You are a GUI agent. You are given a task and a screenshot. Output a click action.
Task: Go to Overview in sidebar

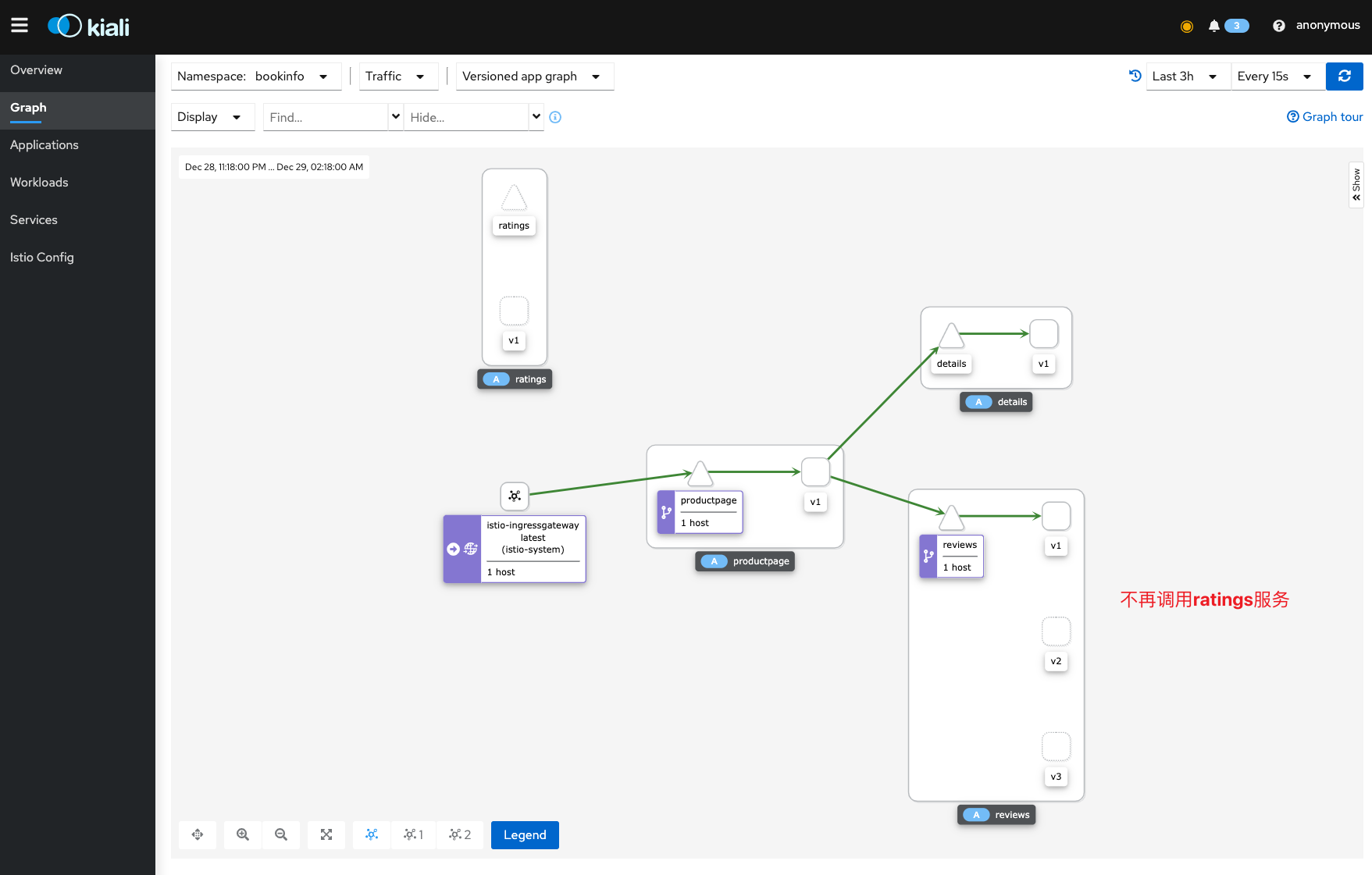coord(77,70)
